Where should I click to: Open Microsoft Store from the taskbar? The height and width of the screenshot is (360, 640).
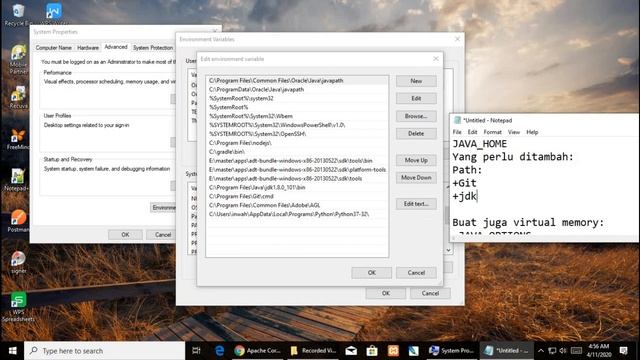coord(372,351)
